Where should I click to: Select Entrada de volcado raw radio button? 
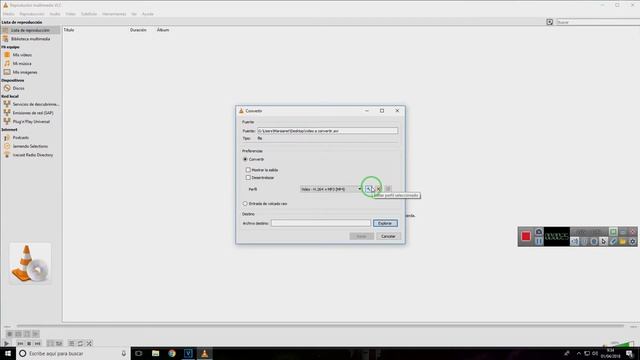pyautogui.click(x=245, y=203)
